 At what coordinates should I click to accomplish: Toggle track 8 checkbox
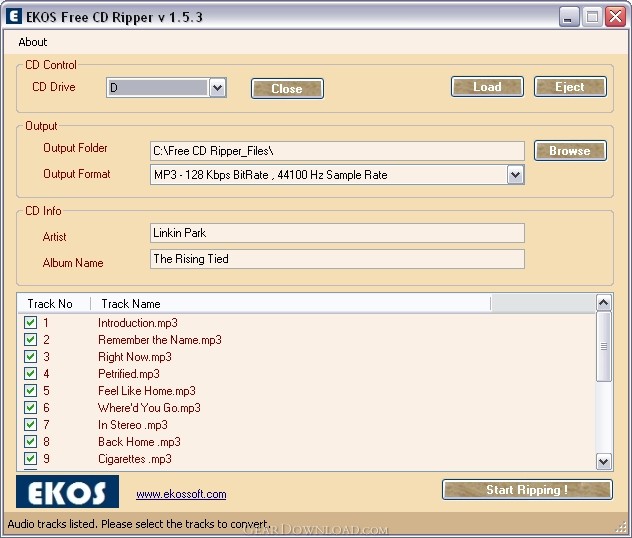[30, 441]
